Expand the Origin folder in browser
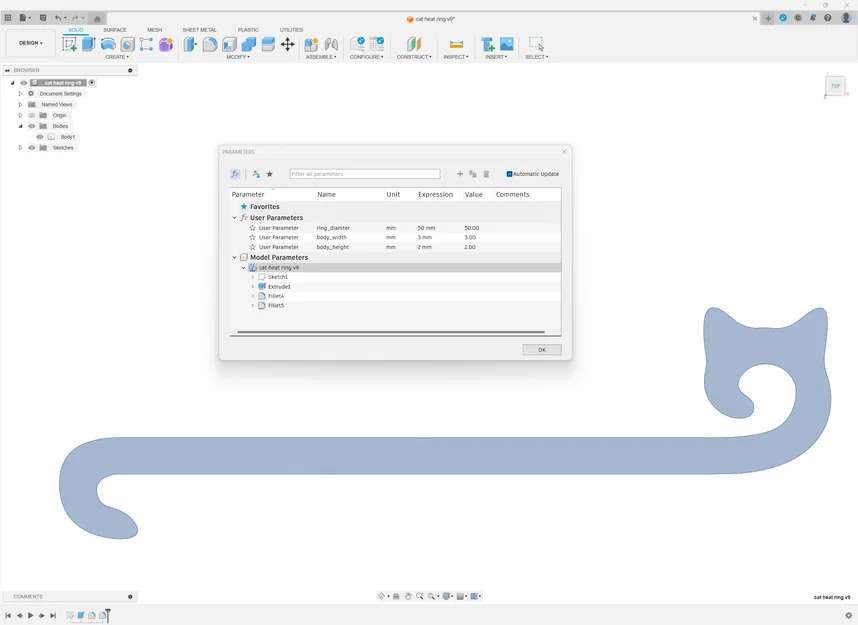This screenshot has height=625, width=858. [x=20, y=115]
